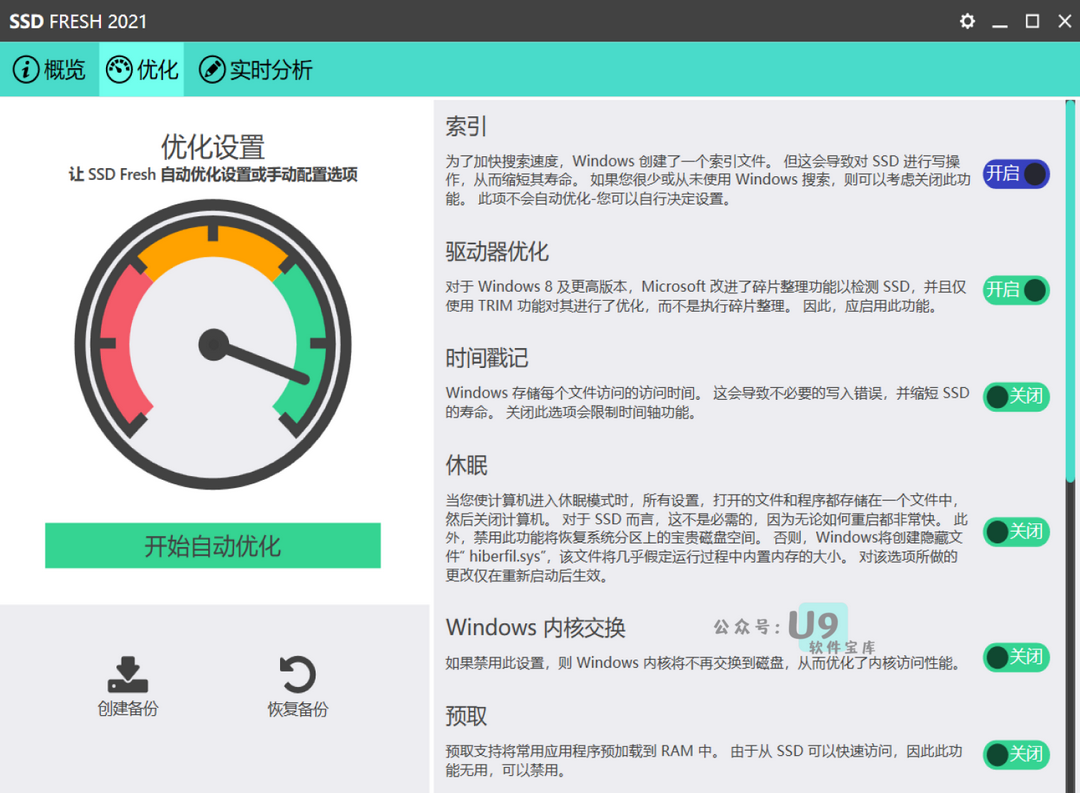
Task: Toggle the 驱动器优化 switch
Action: pos(1016,290)
